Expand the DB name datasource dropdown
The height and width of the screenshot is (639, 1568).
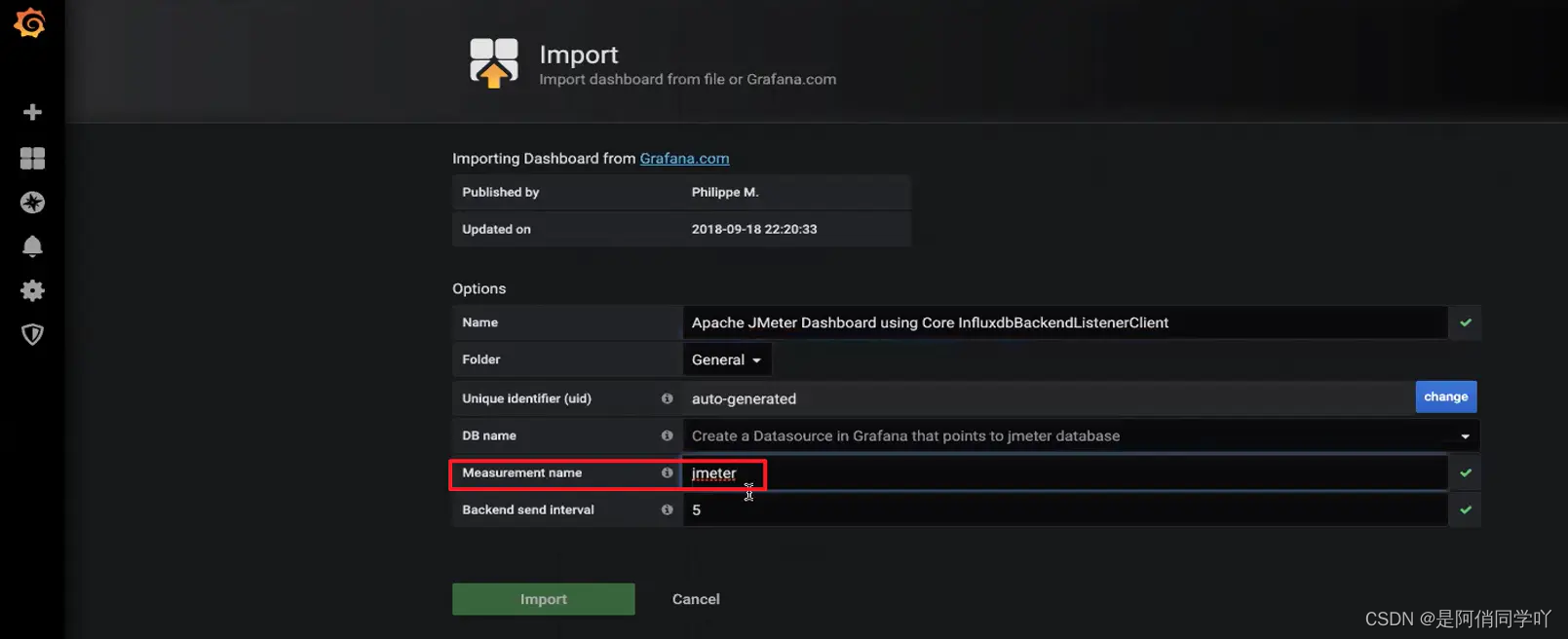point(1082,435)
